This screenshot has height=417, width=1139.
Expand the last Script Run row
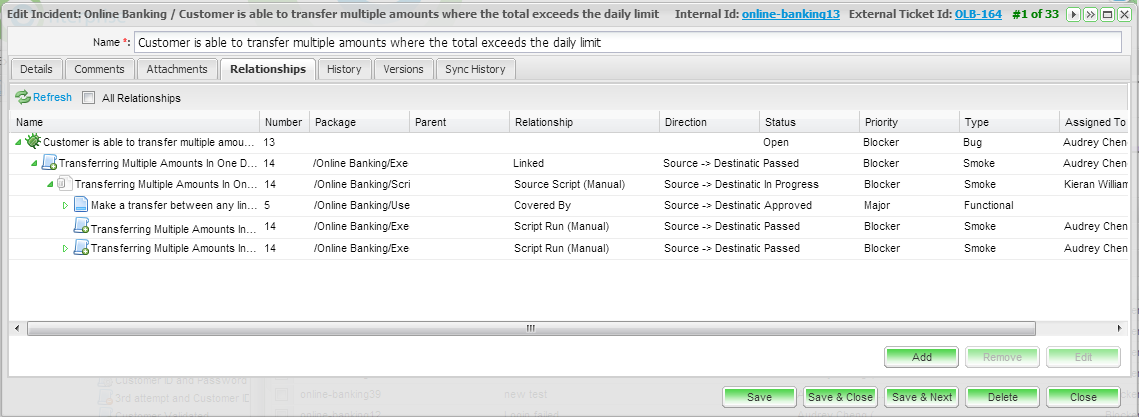(66, 248)
